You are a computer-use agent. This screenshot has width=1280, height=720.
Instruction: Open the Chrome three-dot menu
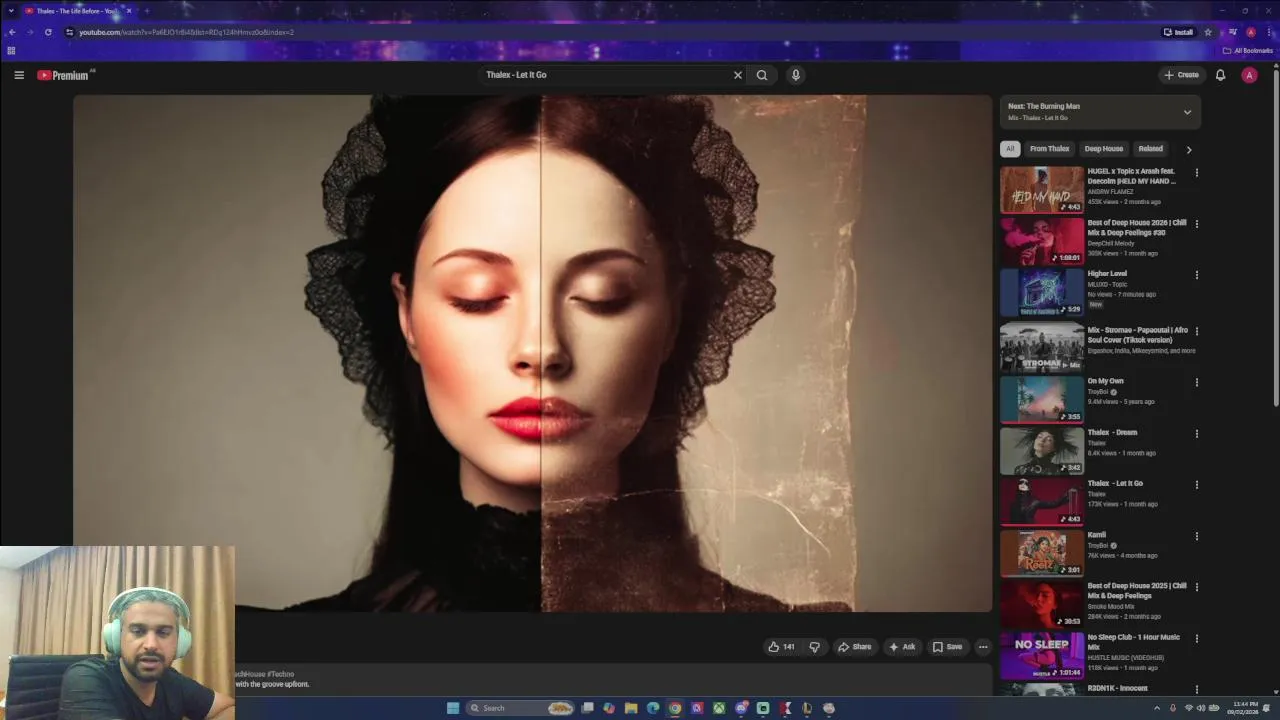[1269, 32]
